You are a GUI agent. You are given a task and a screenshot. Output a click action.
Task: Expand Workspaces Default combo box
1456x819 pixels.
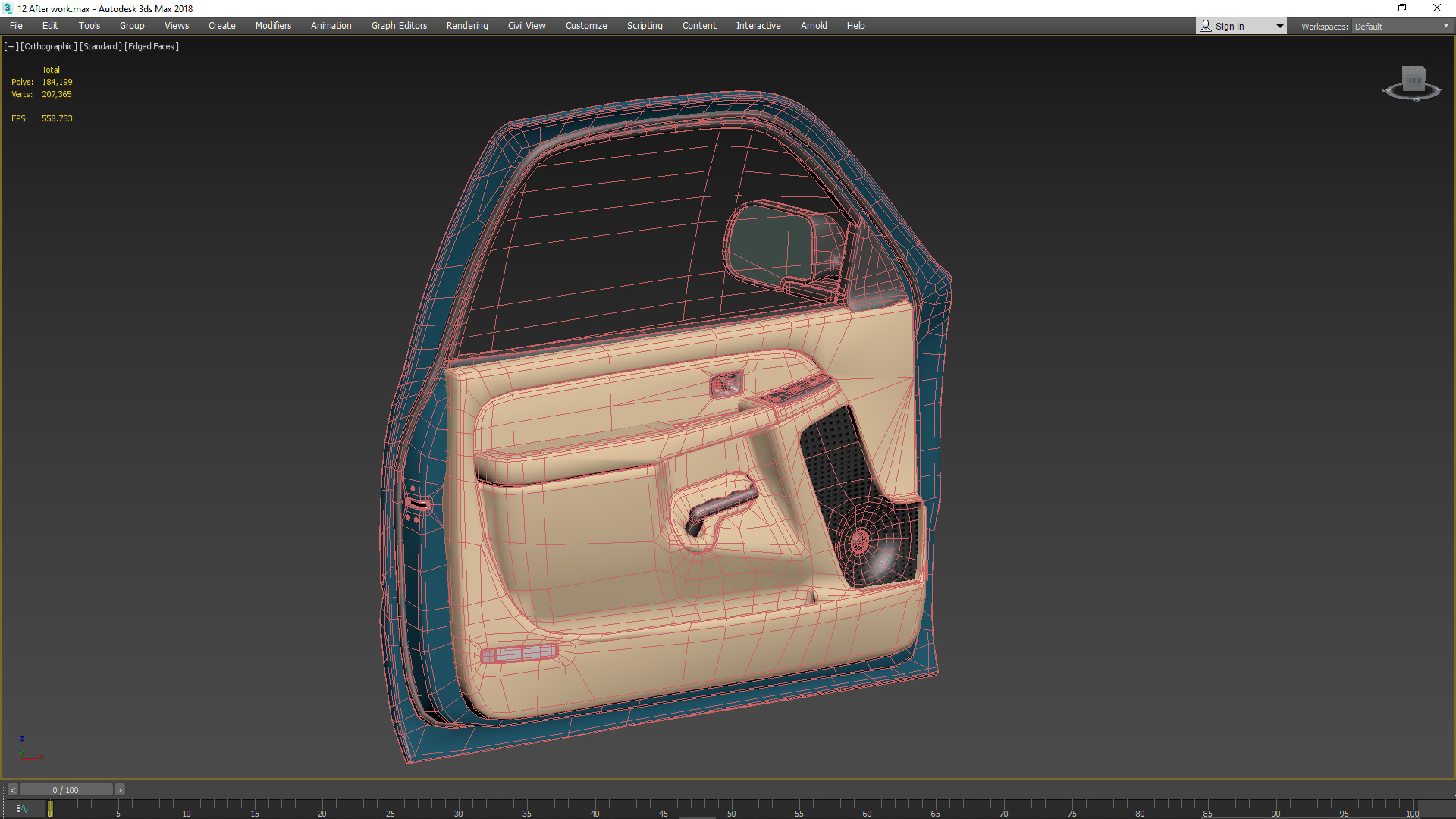[x=1401, y=26]
